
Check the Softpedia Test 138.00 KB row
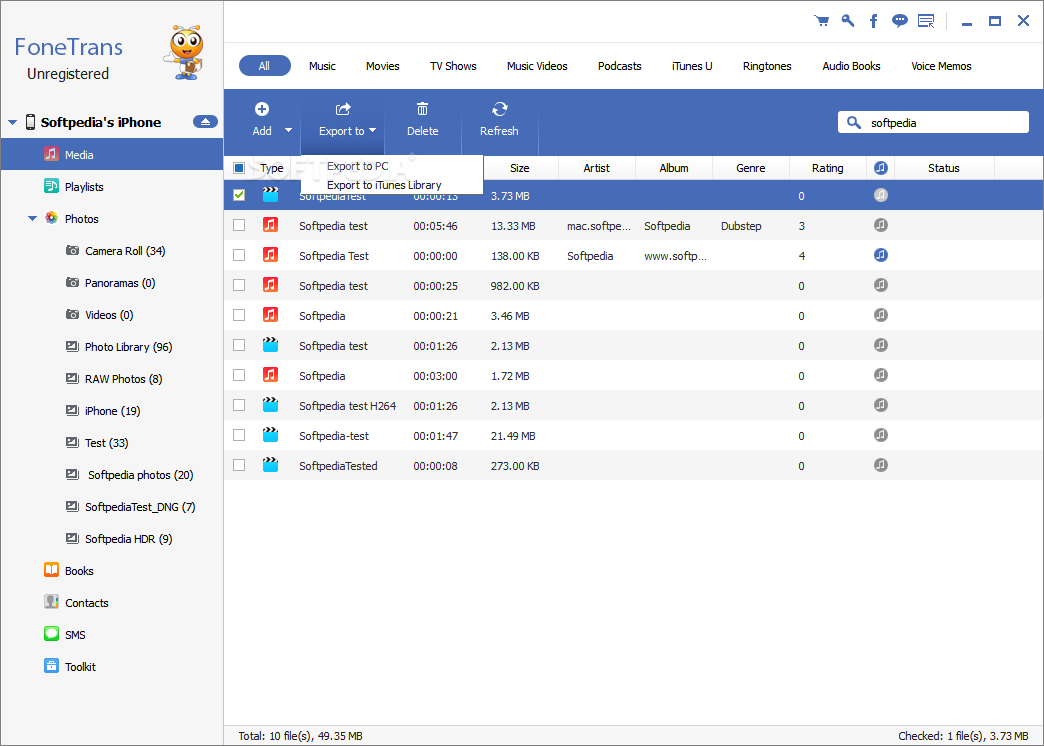point(238,255)
